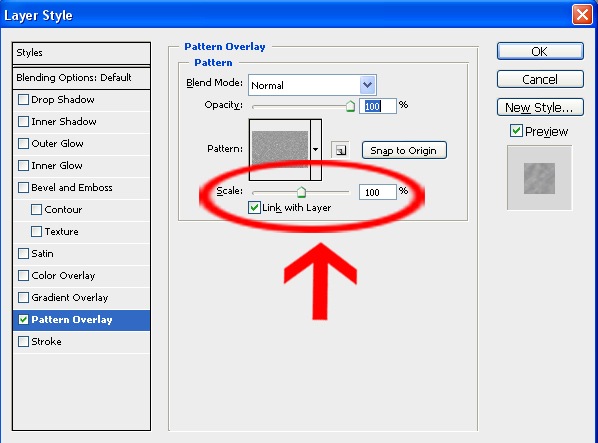This screenshot has width=598, height=443.
Task: Open the pattern picker dropdown arrow
Action: pyautogui.click(x=316, y=149)
